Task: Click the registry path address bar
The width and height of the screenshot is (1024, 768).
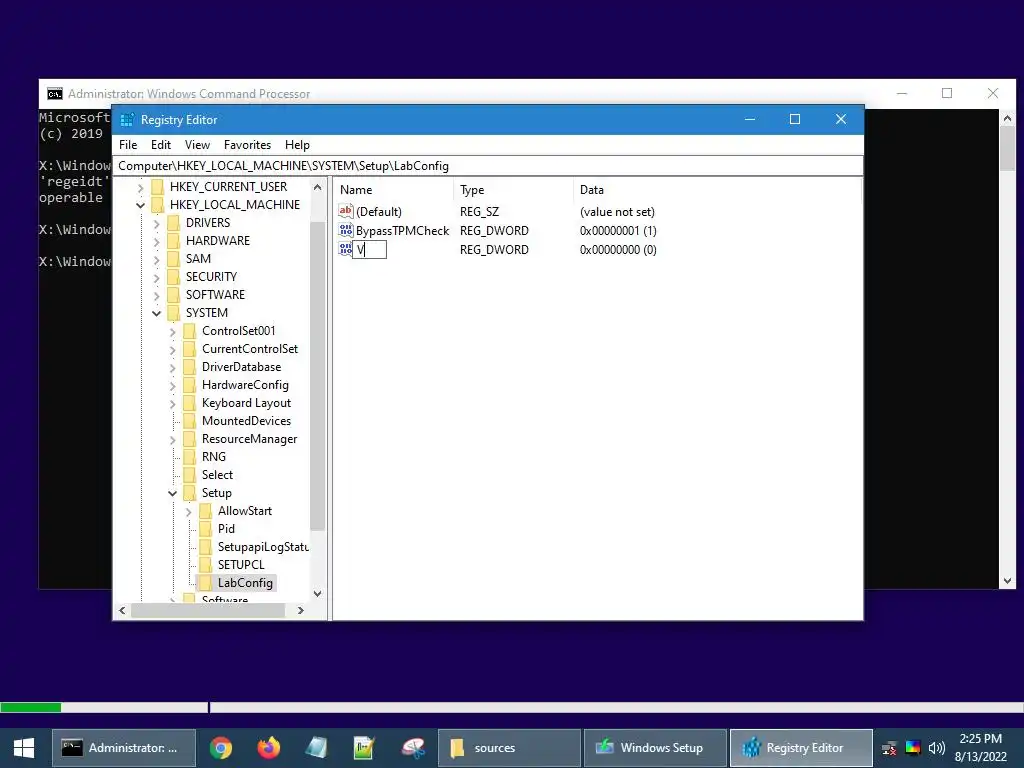Action: [x=488, y=166]
